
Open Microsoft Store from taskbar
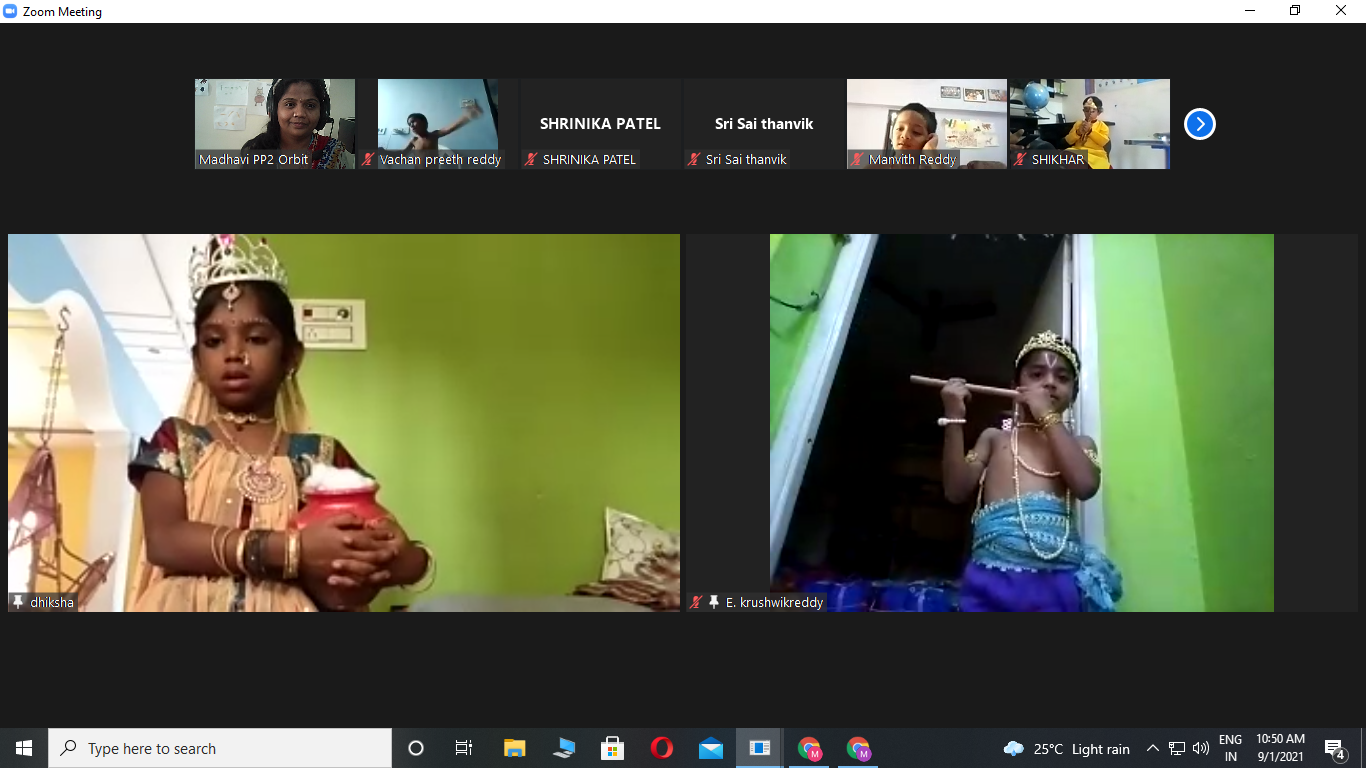pos(612,748)
